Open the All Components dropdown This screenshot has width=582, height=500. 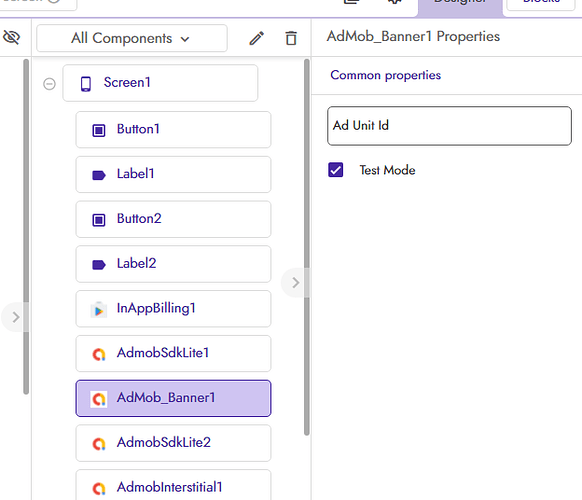[132, 38]
